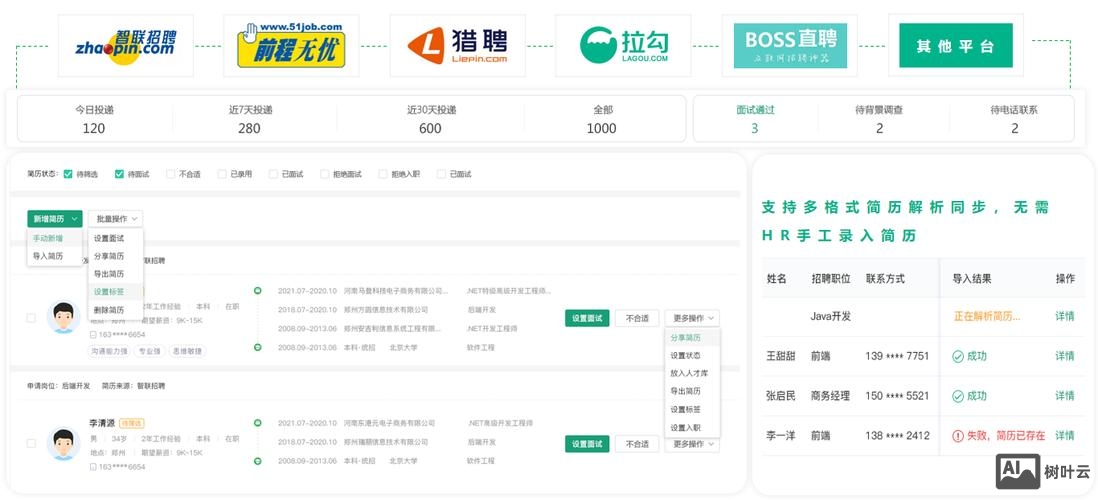Enable the 拒绝入职 status checkbox
The image size is (1098, 500).
pyautogui.click(x=382, y=174)
